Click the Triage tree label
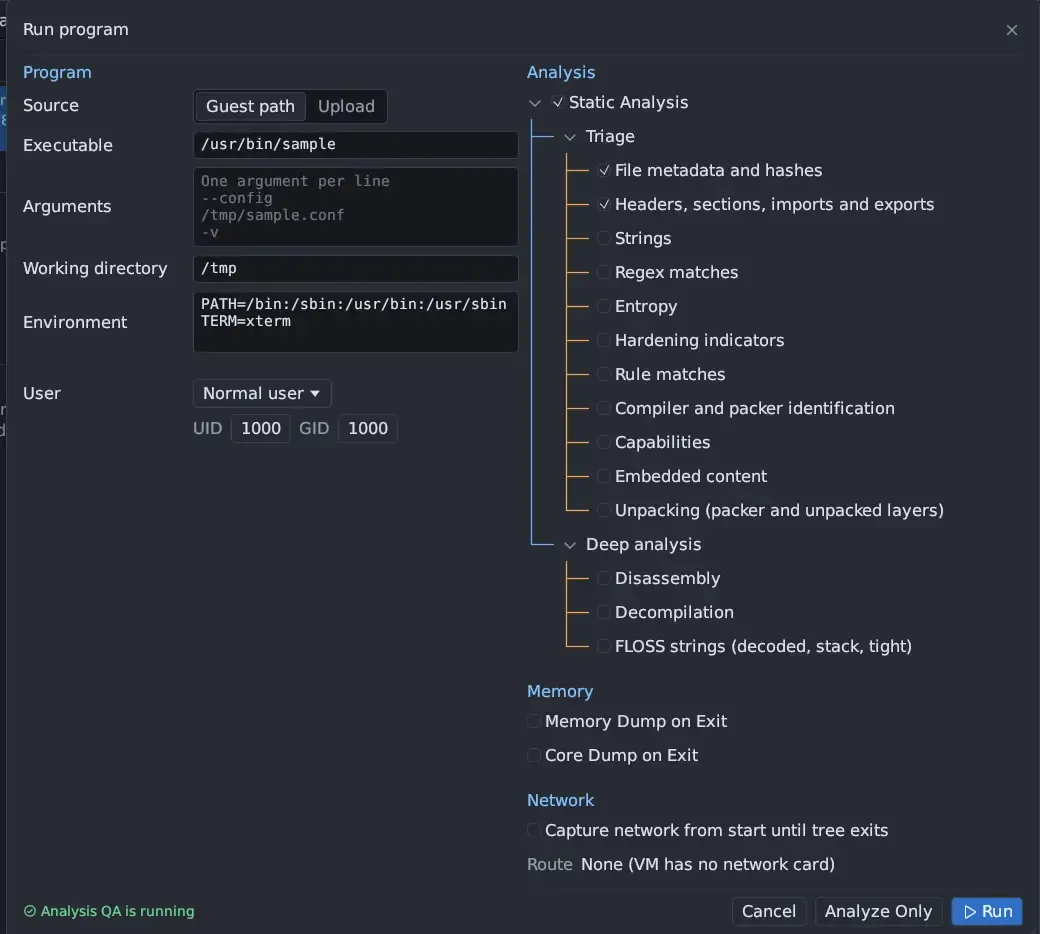Image resolution: width=1040 pixels, height=934 pixels. (x=610, y=137)
